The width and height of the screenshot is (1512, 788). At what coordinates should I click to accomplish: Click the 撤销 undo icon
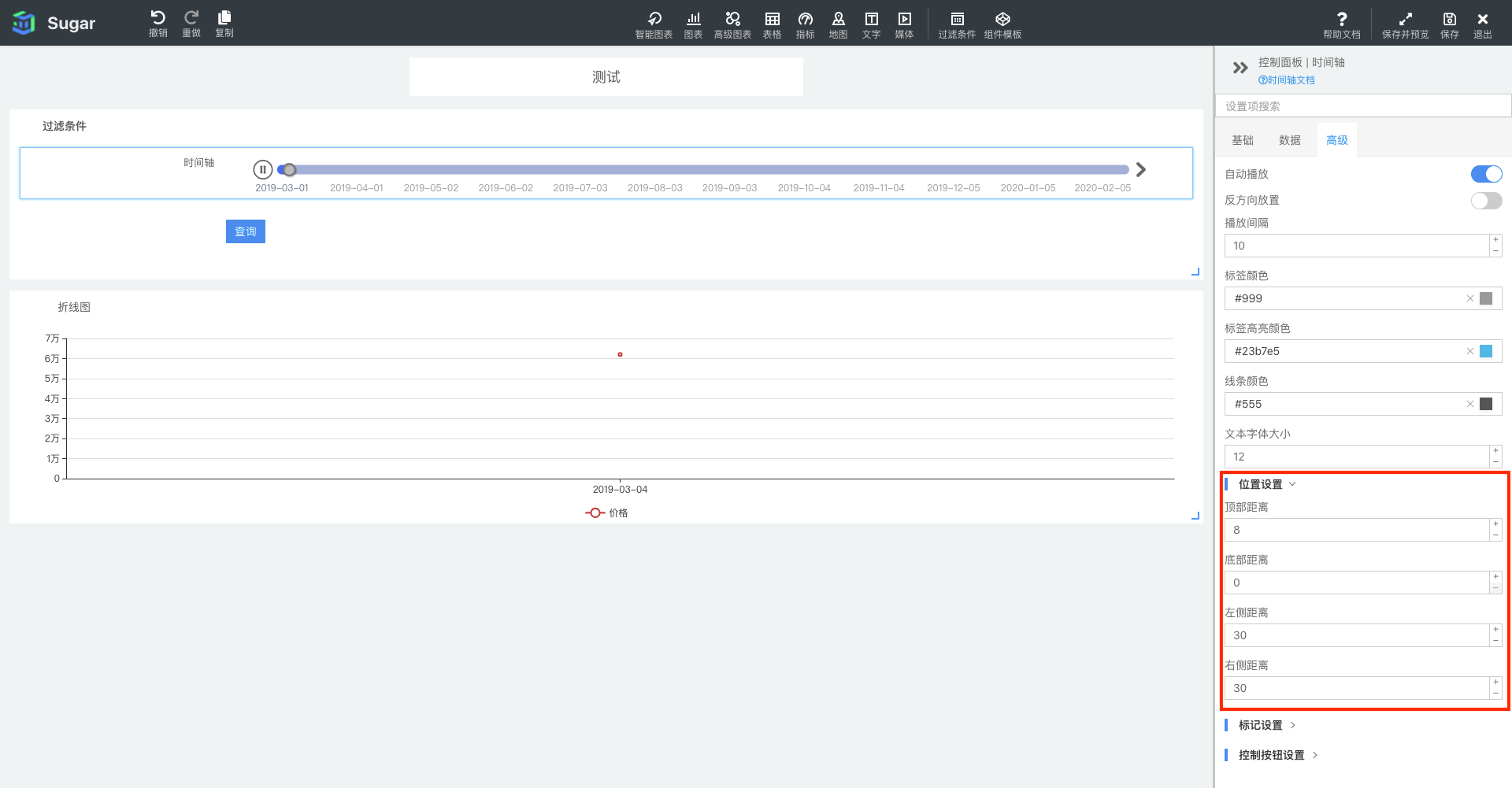point(157,19)
